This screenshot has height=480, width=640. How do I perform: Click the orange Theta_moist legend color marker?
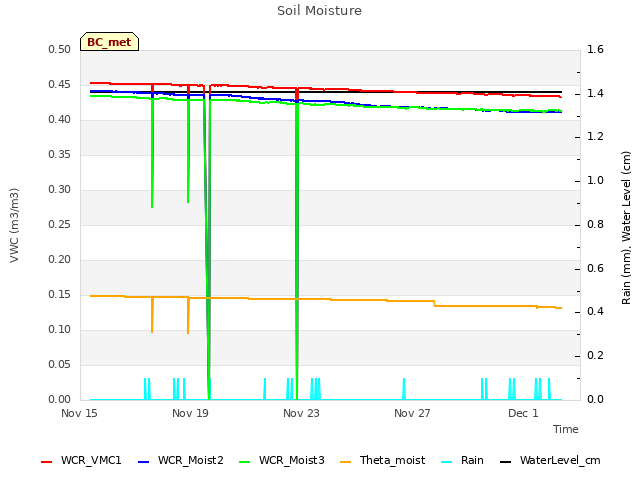[x=346, y=462]
